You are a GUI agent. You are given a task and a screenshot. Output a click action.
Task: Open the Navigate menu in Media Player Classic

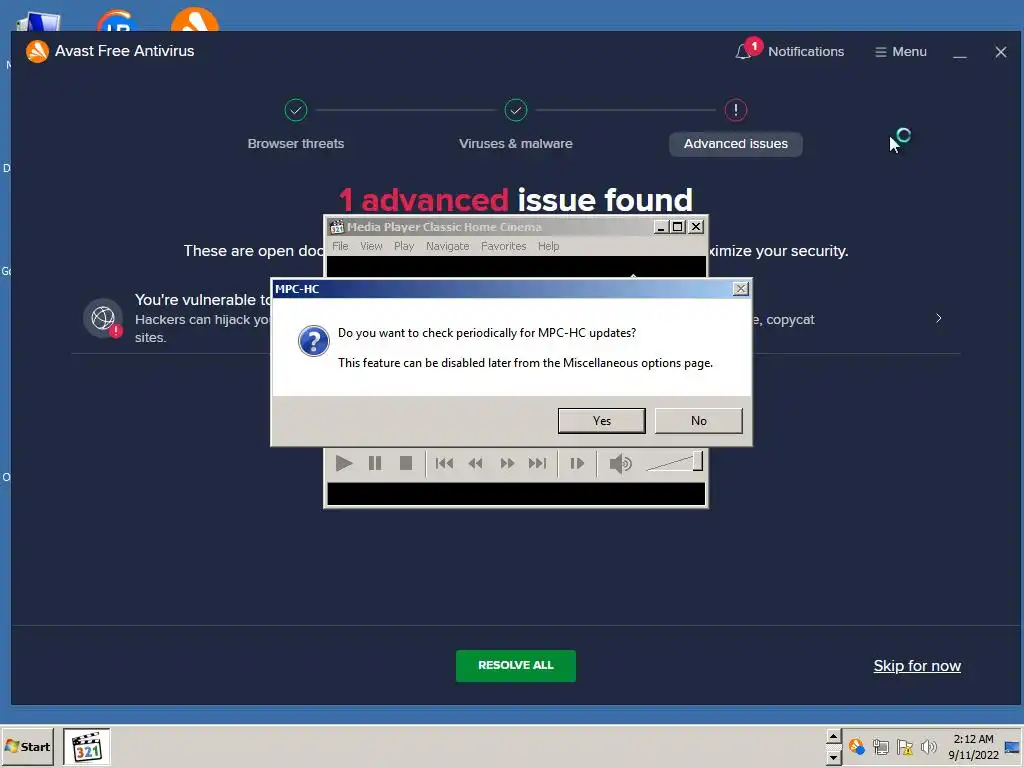point(447,246)
